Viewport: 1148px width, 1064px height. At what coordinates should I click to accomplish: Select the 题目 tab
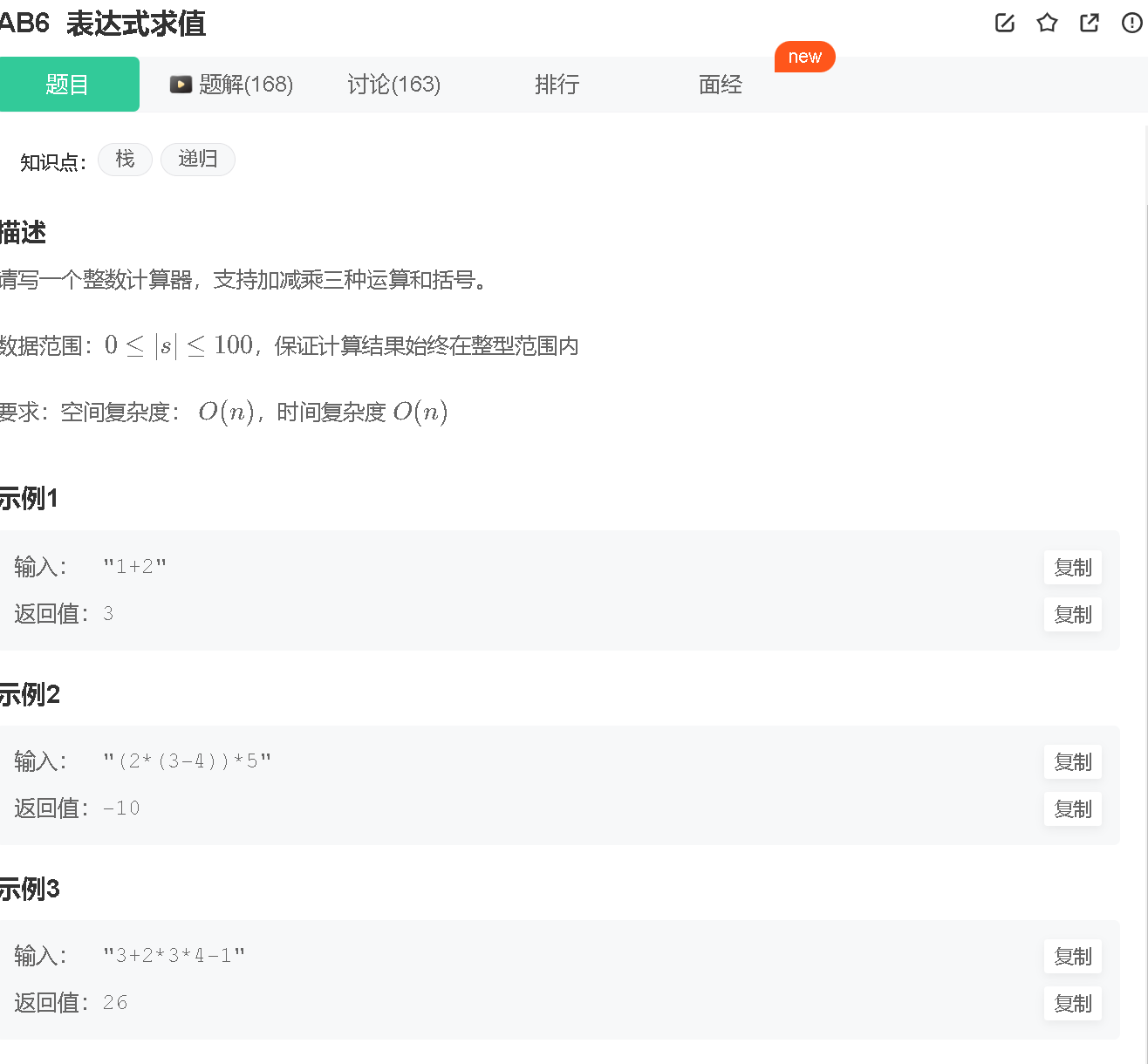[69, 85]
